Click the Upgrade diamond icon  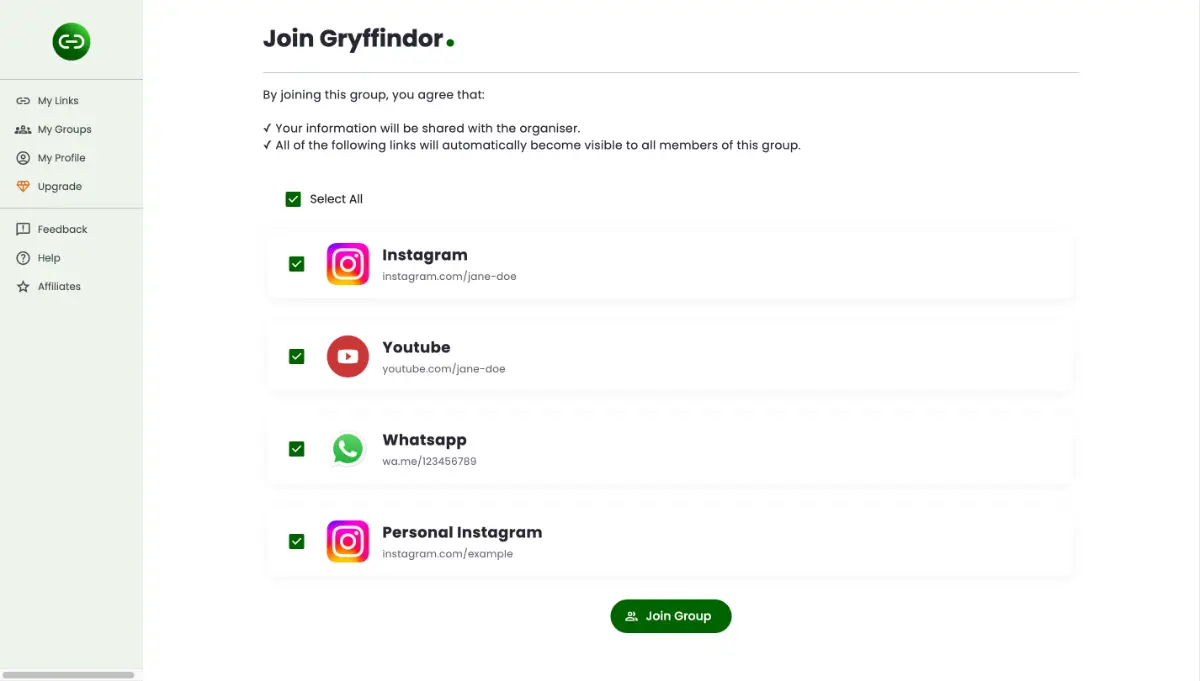click(23, 186)
